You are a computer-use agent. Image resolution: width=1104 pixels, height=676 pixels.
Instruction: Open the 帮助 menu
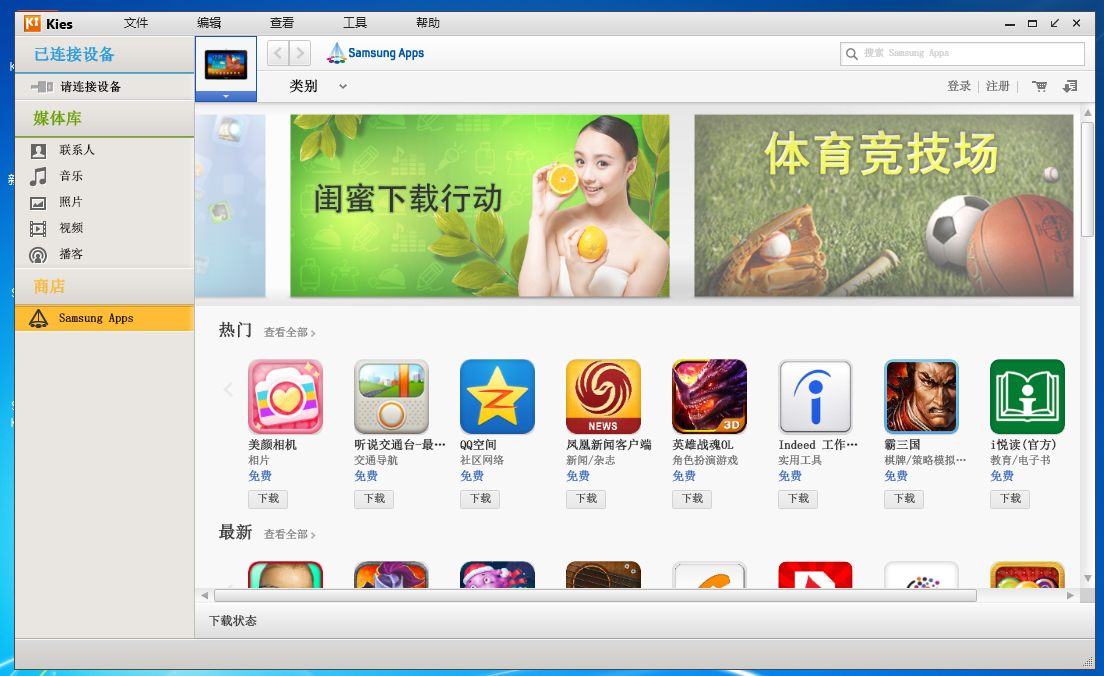click(x=428, y=23)
